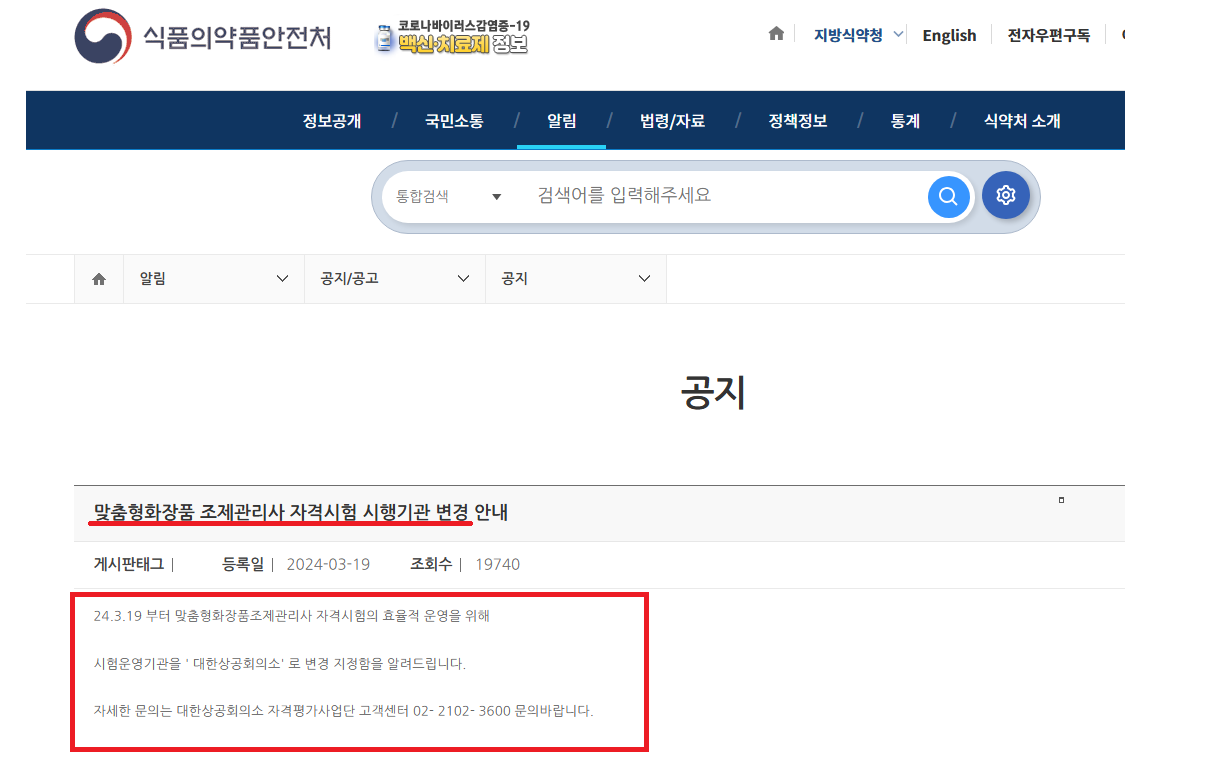The width and height of the screenshot is (1228, 776).
Task: Open the 식품의약품안전처 logo homepage link
Action: pyautogui.click(x=203, y=38)
